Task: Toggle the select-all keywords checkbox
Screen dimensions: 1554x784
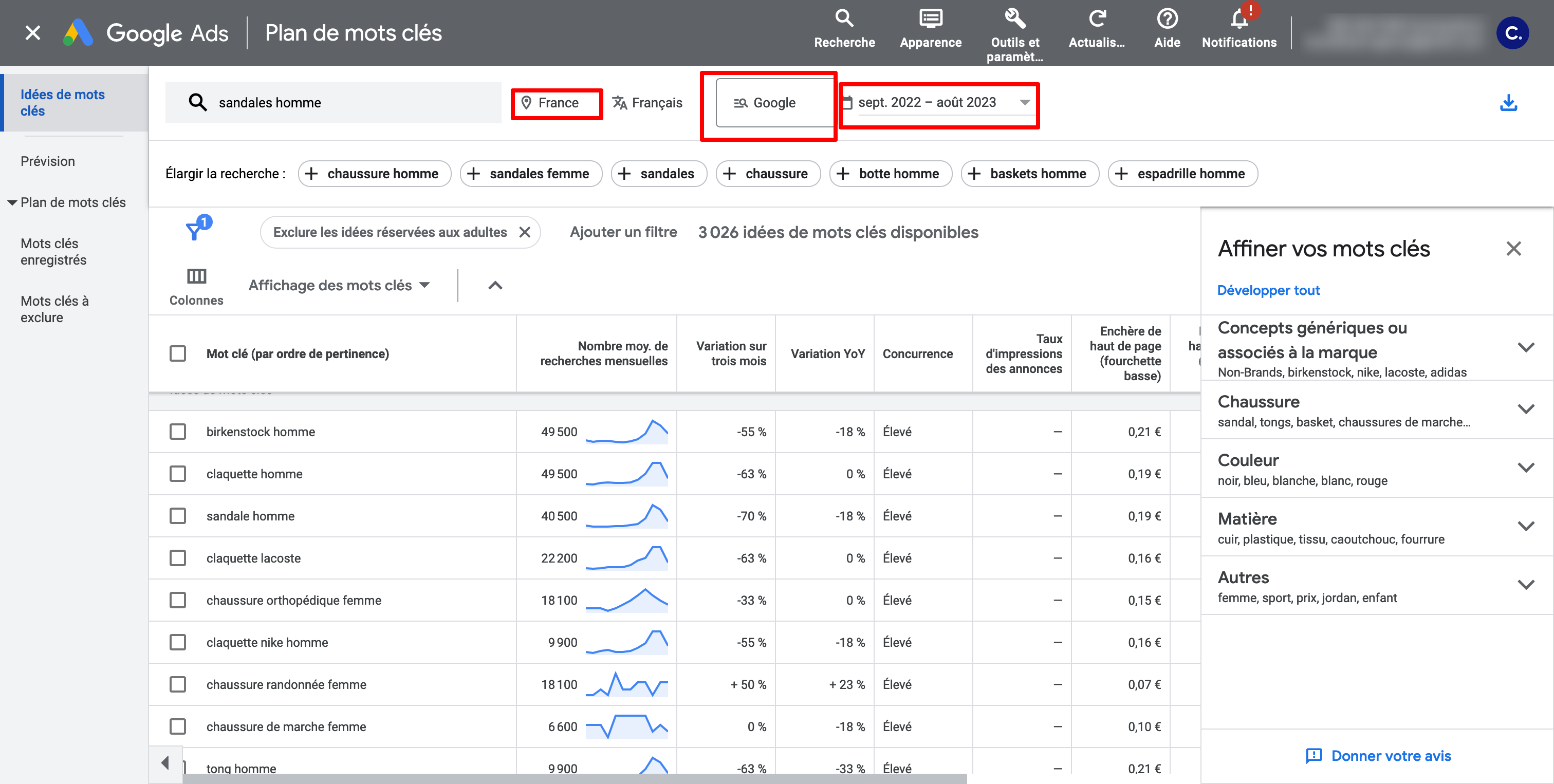Action: (x=177, y=353)
